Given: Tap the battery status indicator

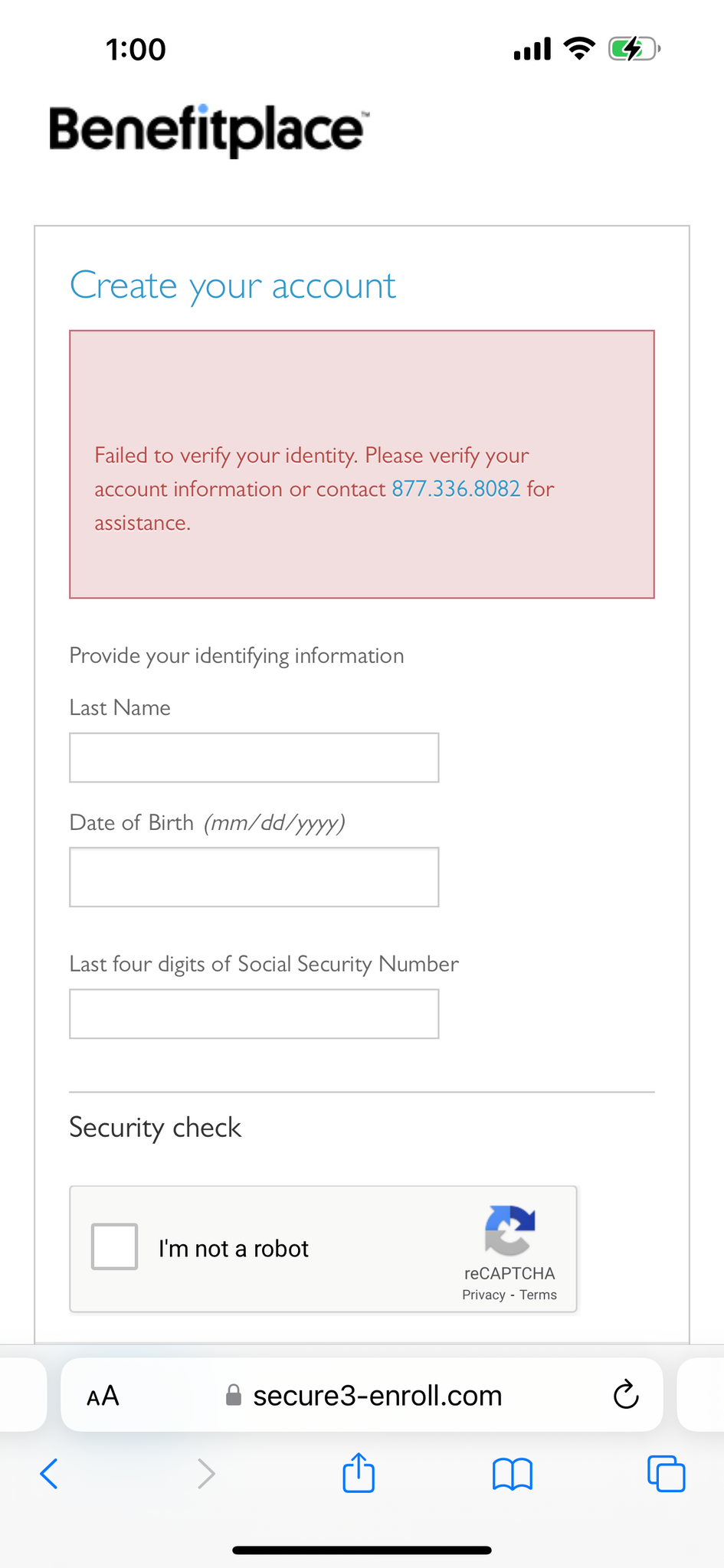Looking at the screenshot, I should pos(634,50).
